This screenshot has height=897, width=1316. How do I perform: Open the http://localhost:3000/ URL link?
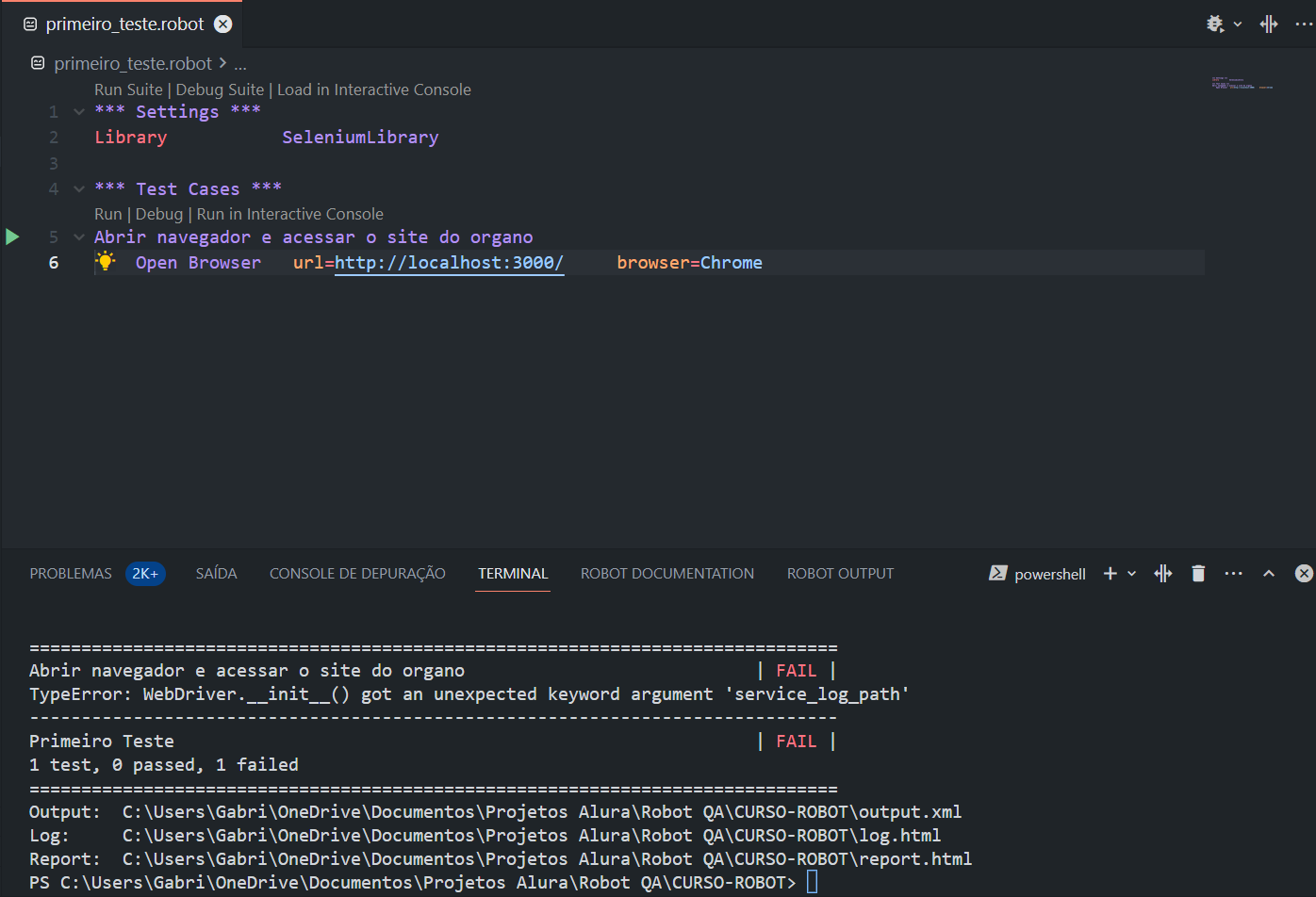[x=449, y=263]
